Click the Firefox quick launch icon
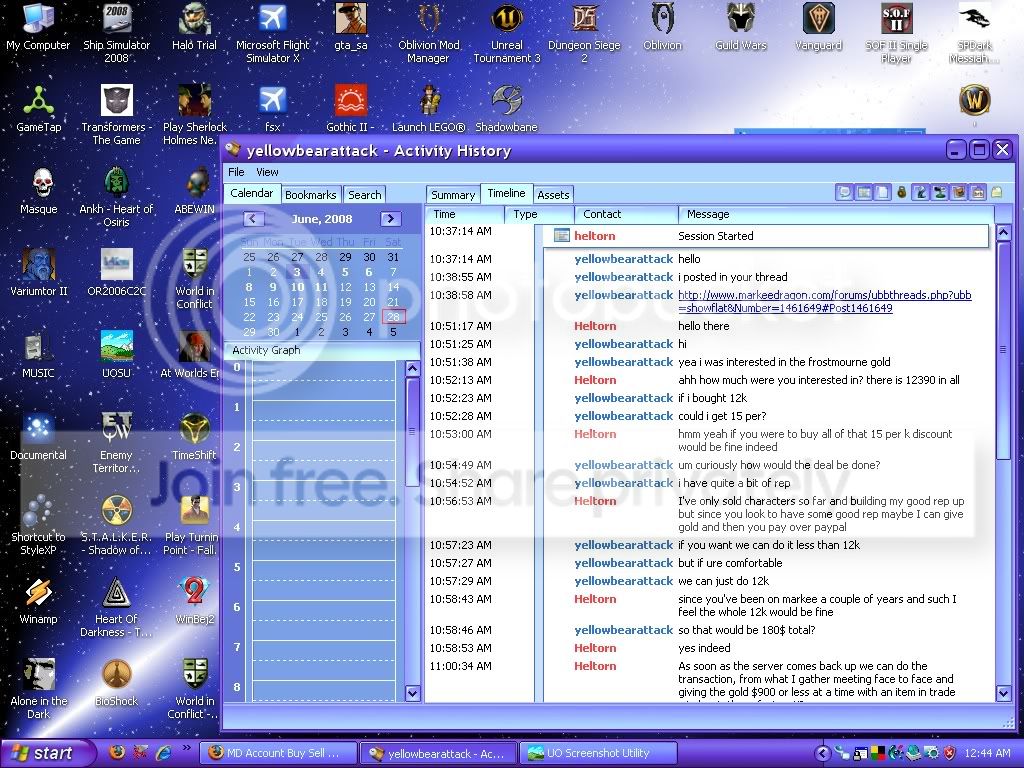The image size is (1024, 768). pos(117,752)
